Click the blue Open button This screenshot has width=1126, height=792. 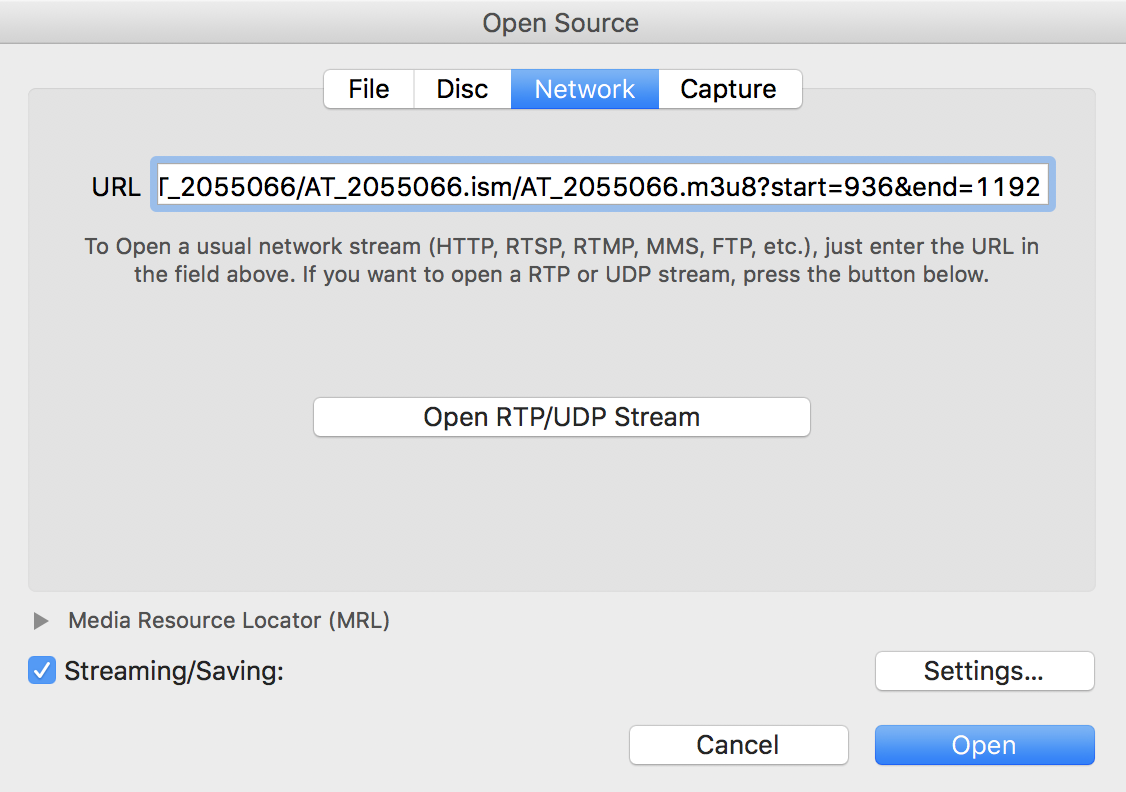point(985,745)
